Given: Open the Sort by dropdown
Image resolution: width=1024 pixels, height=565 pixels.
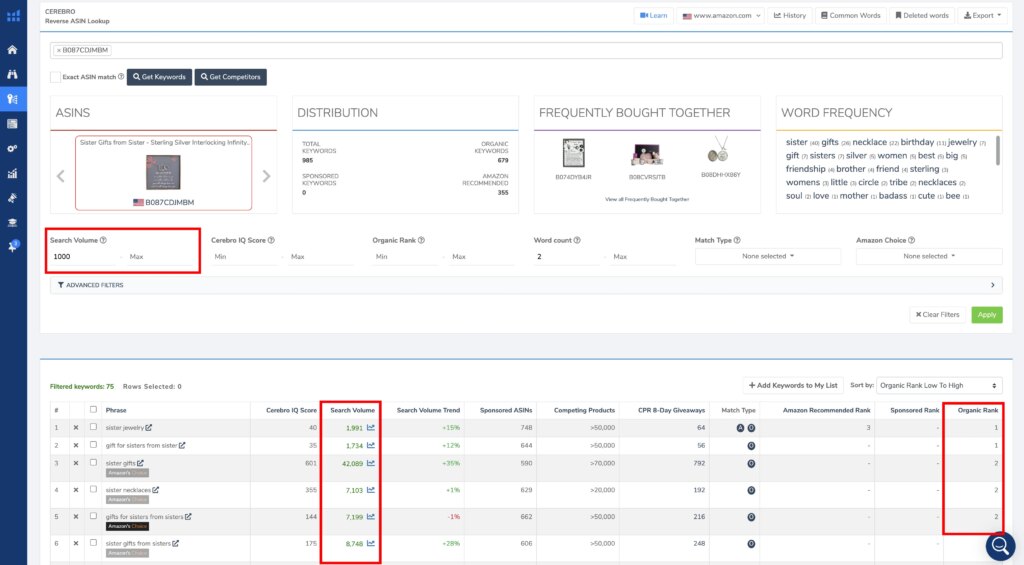Looking at the screenshot, I should click(938, 385).
